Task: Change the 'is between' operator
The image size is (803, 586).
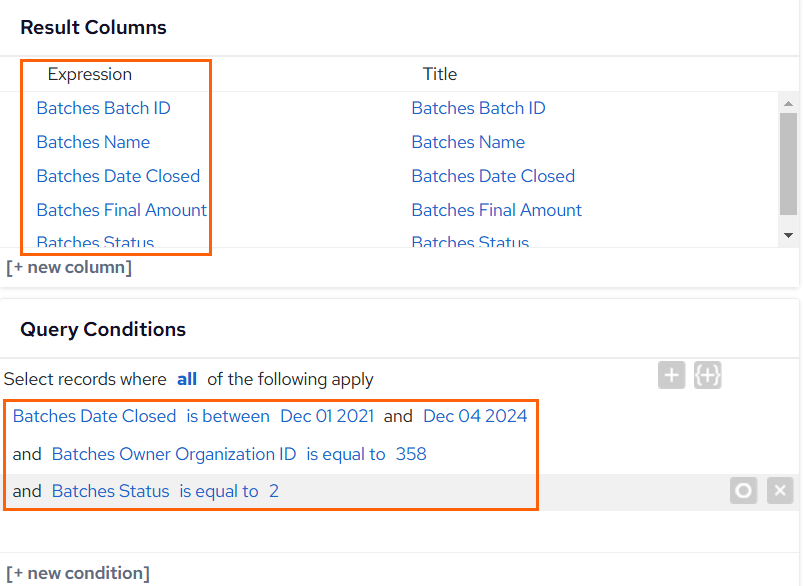Action: (228, 416)
